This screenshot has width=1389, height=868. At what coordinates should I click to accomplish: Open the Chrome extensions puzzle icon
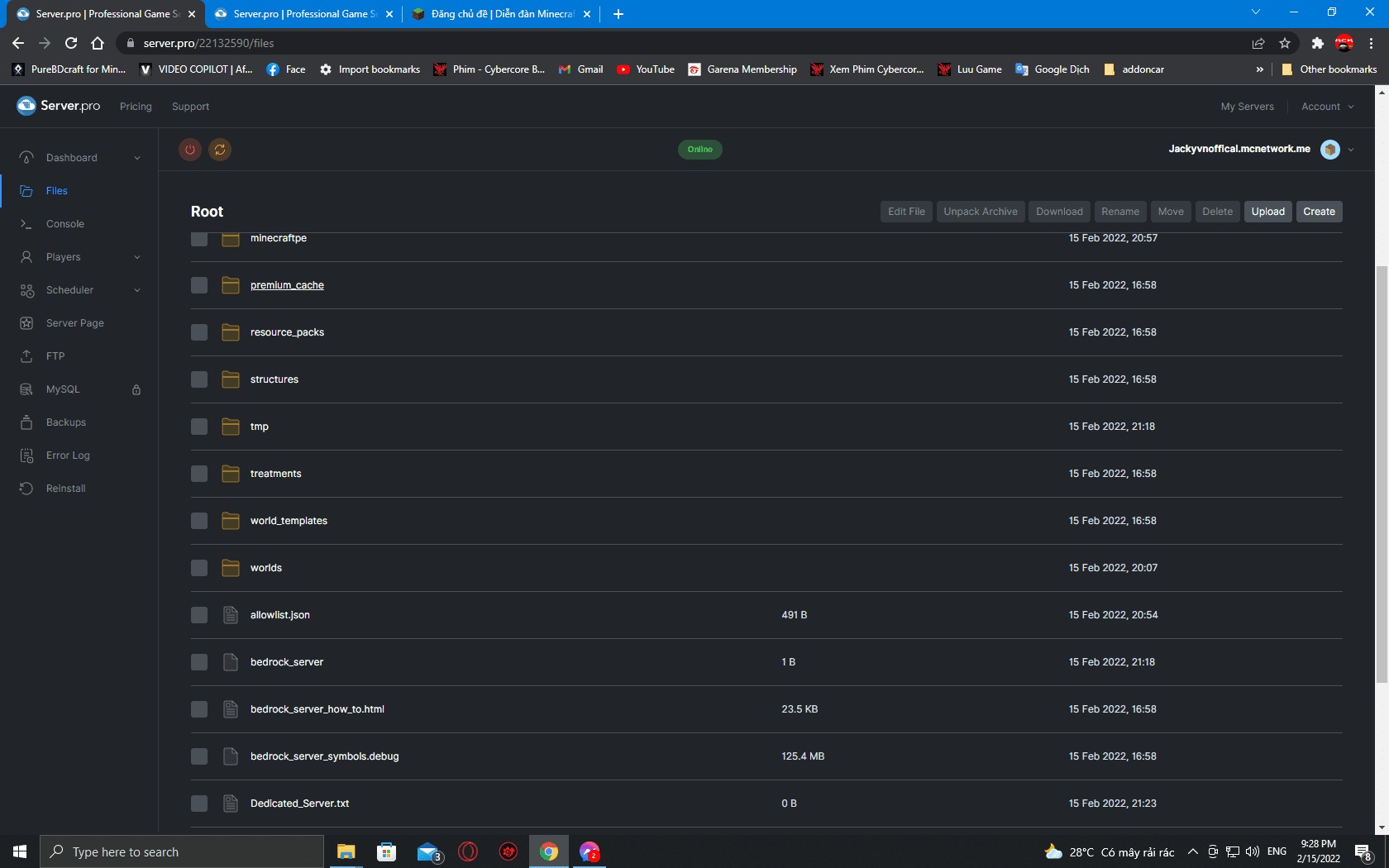point(1318,43)
